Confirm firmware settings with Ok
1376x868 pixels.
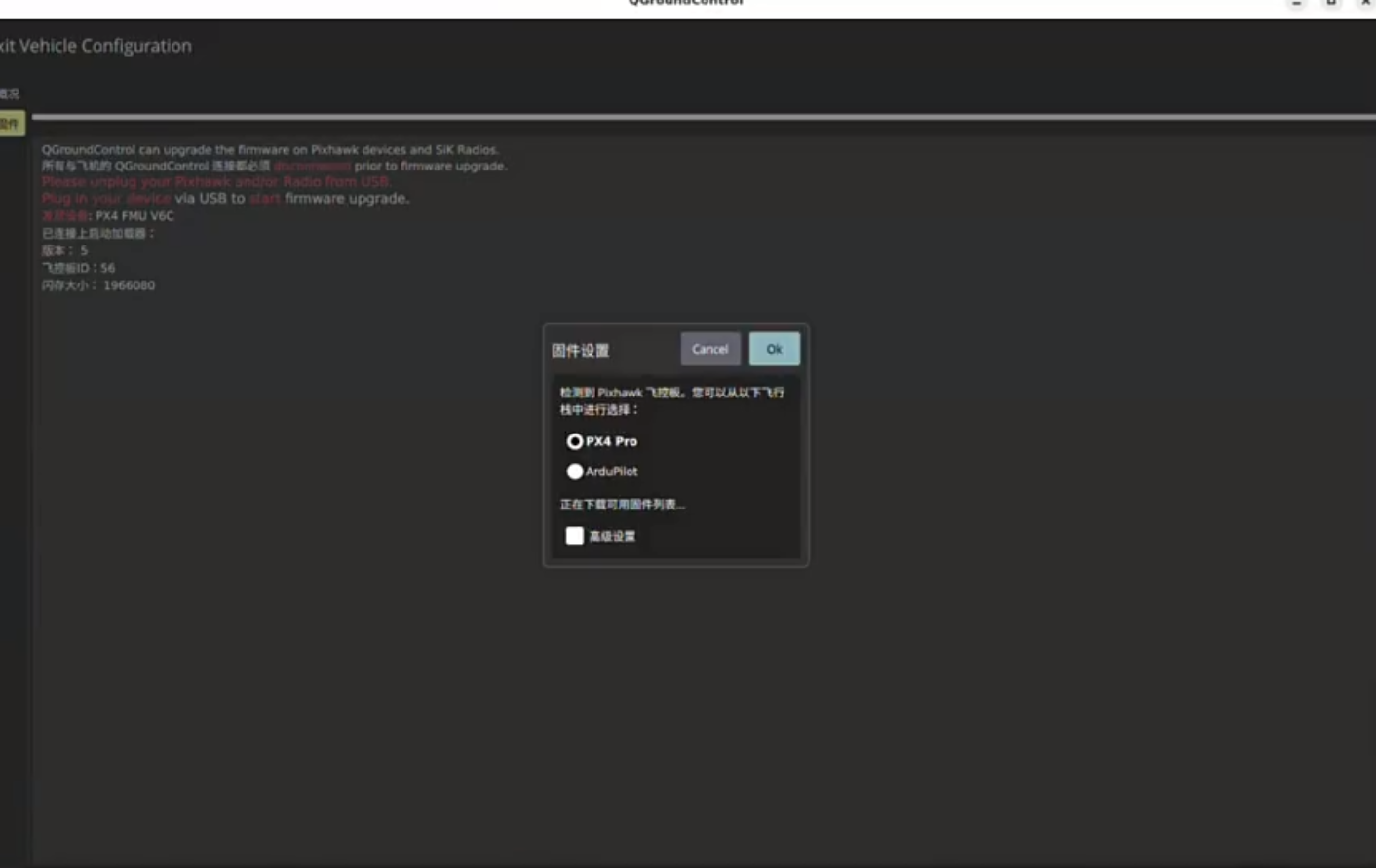[x=774, y=349]
